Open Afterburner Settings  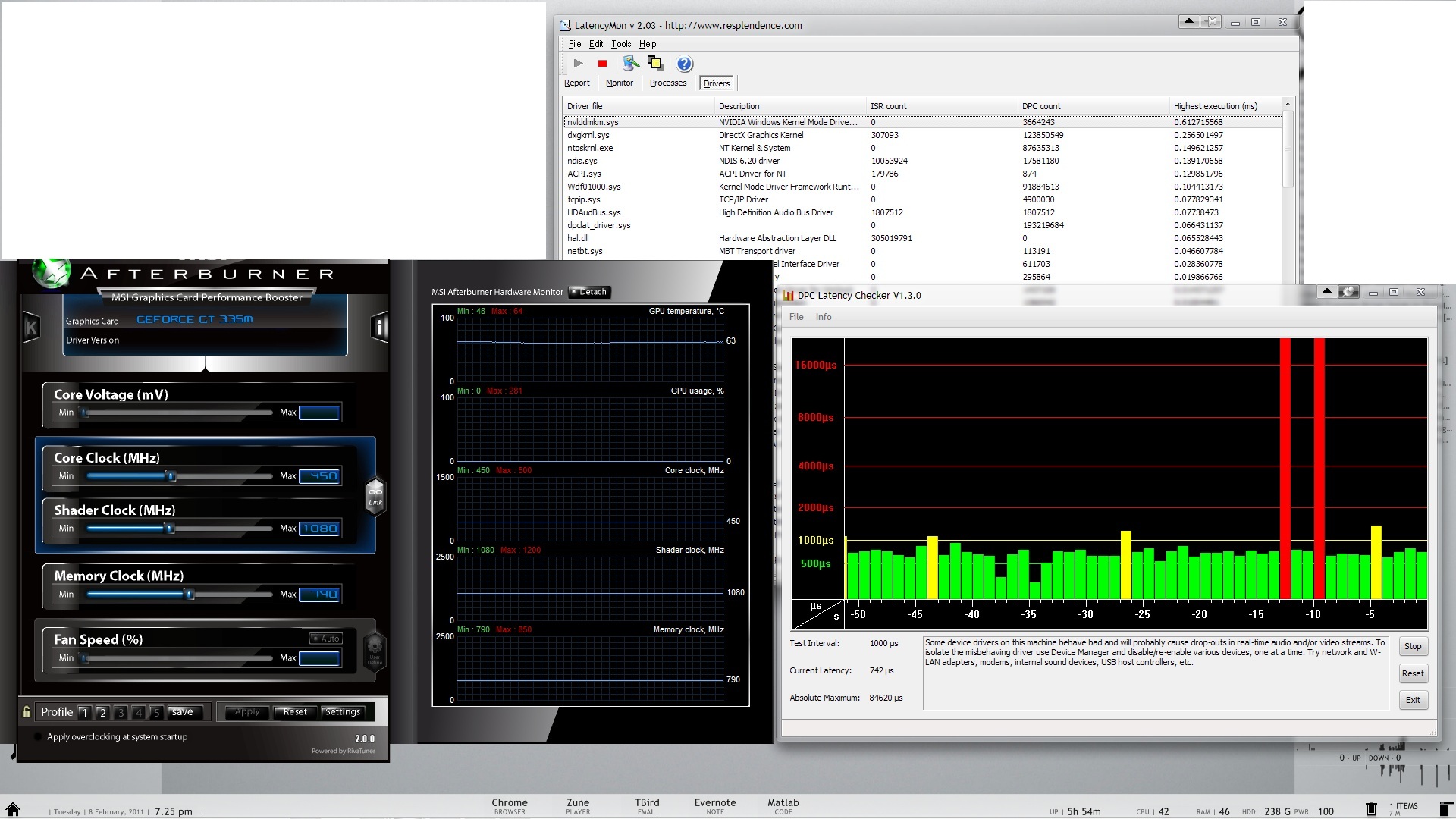343,712
